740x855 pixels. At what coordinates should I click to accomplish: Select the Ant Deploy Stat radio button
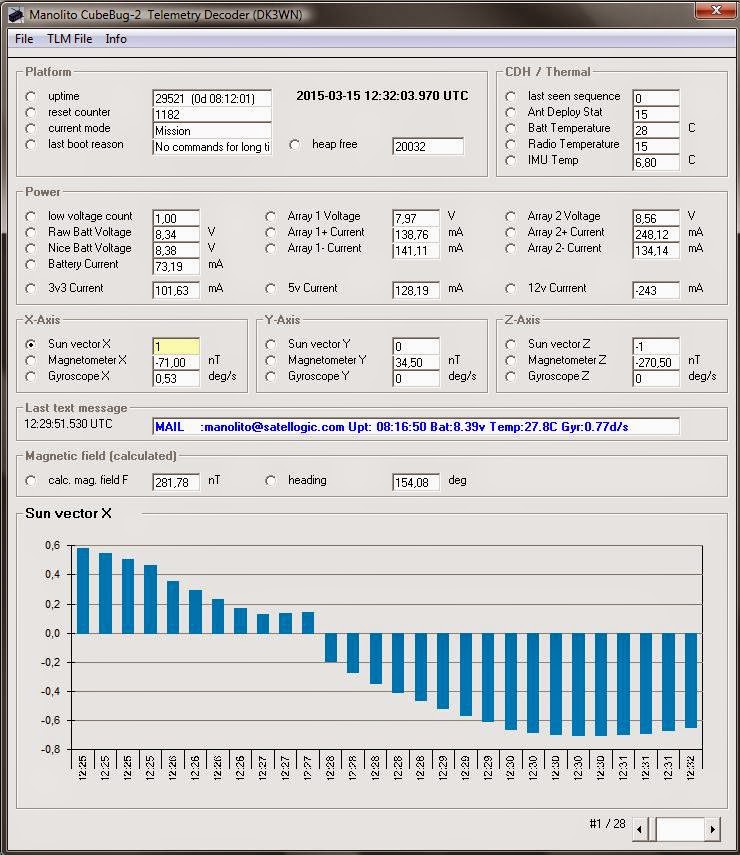pyautogui.click(x=510, y=112)
